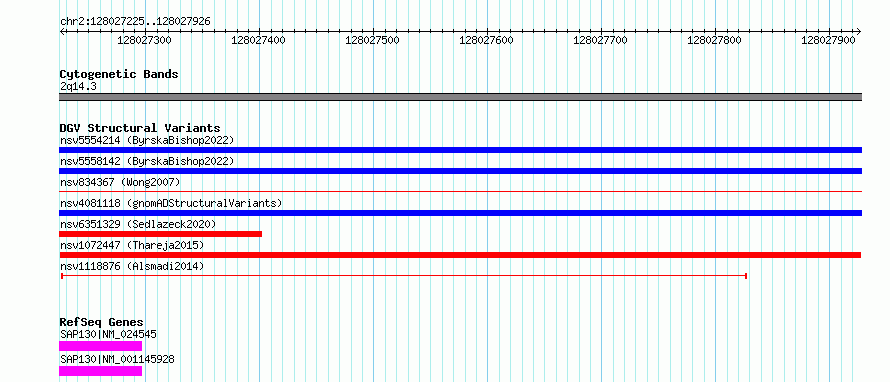
Task: Click ruler tick label 128027900
Action: pyautogui.click(x=828, y=40)
